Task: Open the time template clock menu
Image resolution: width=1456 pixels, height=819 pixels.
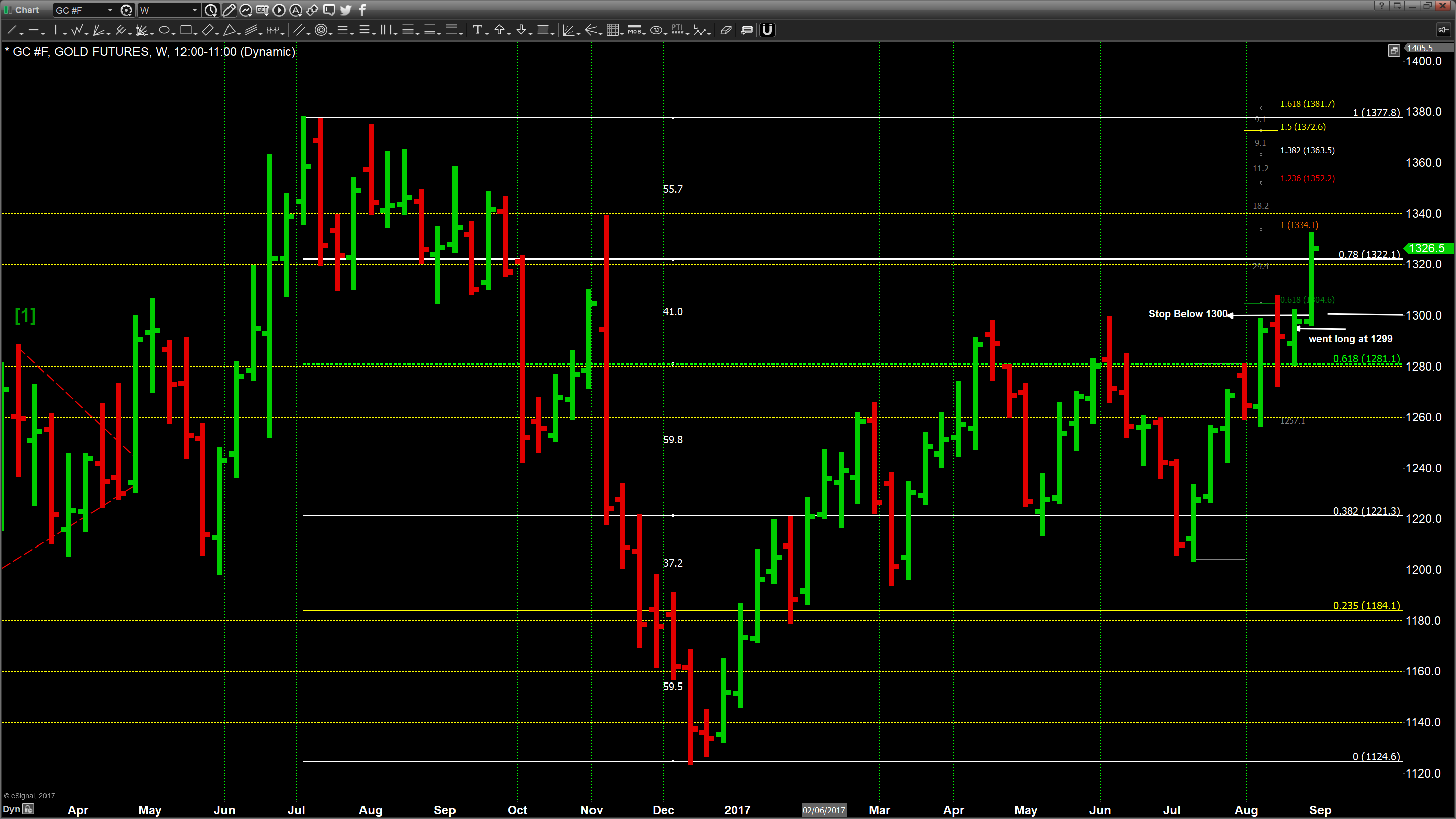Action: click(x=211, y=10)
